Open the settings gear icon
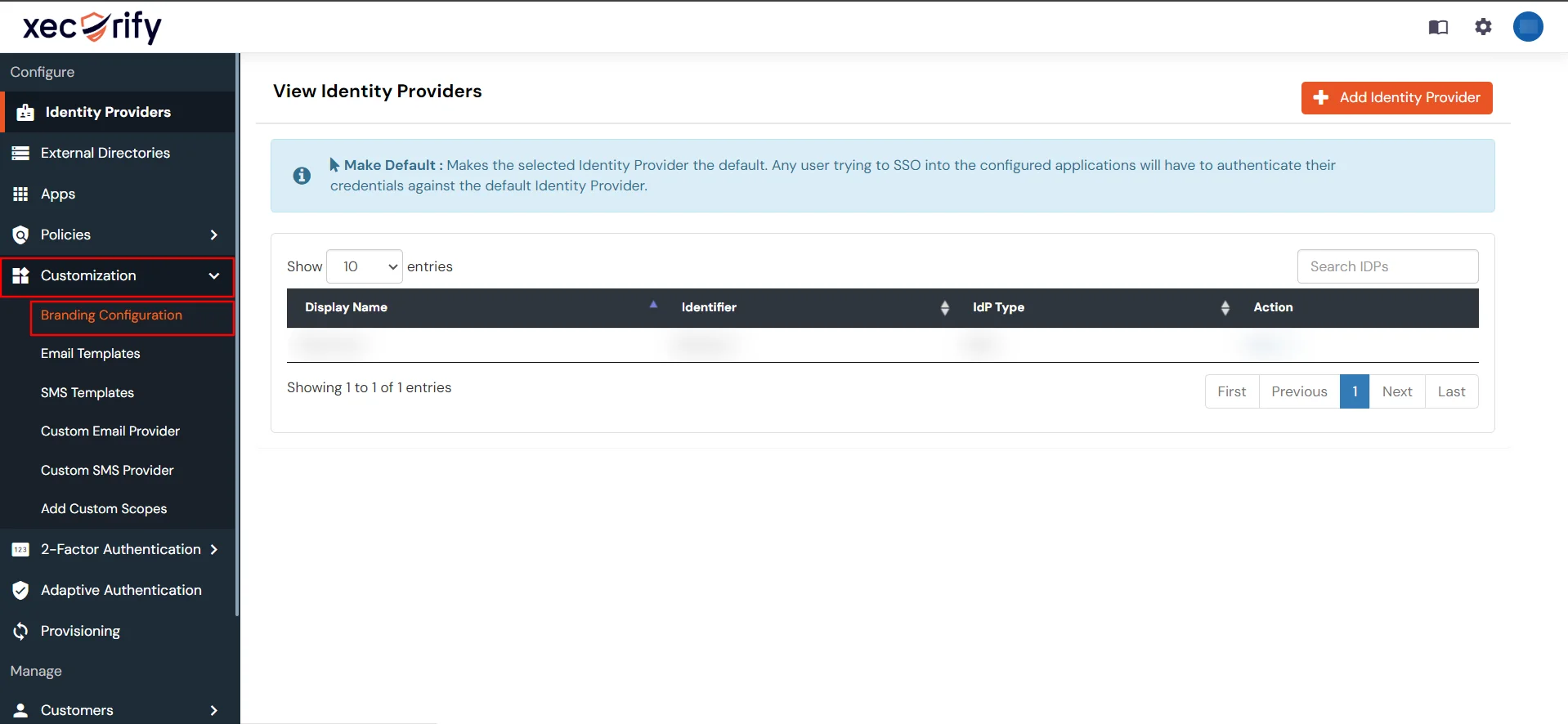This screenshot has height=724, width=1568. (x=1483, y=27)
